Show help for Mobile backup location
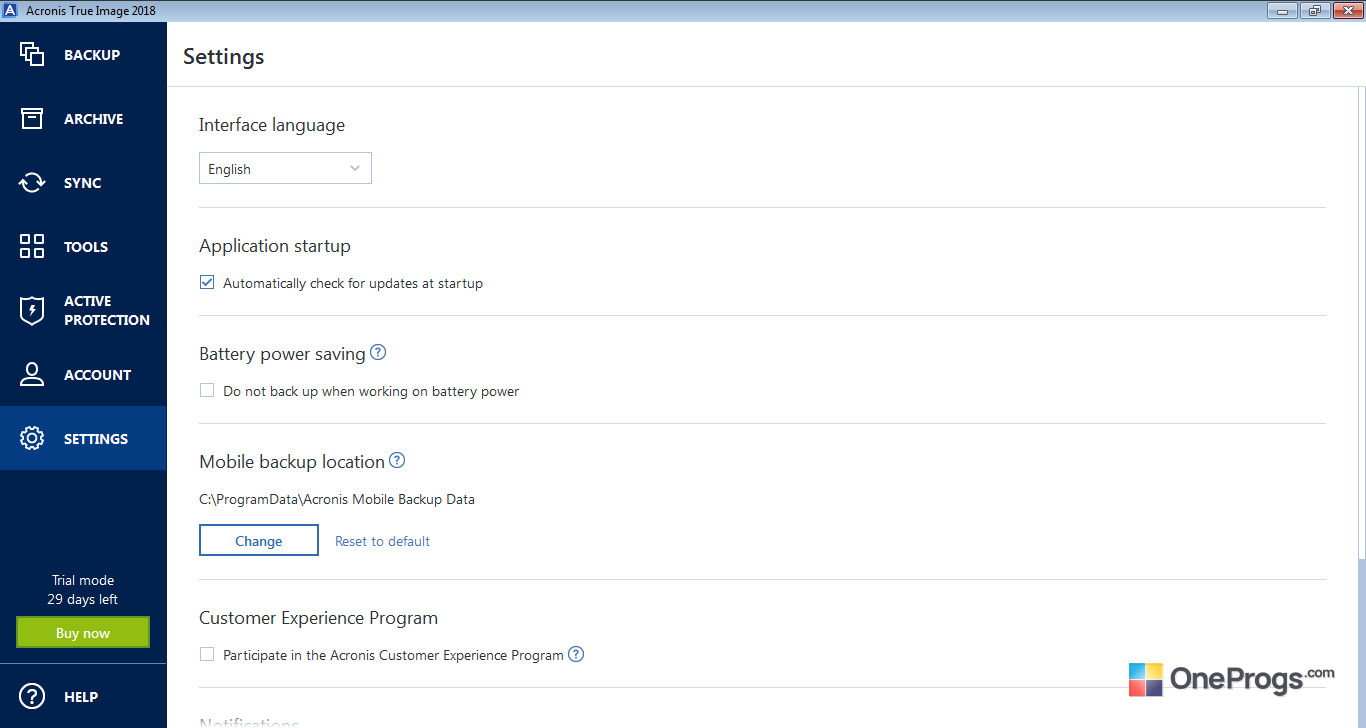The width and height of the screenshot is (1366, 728). coord(397,461)
